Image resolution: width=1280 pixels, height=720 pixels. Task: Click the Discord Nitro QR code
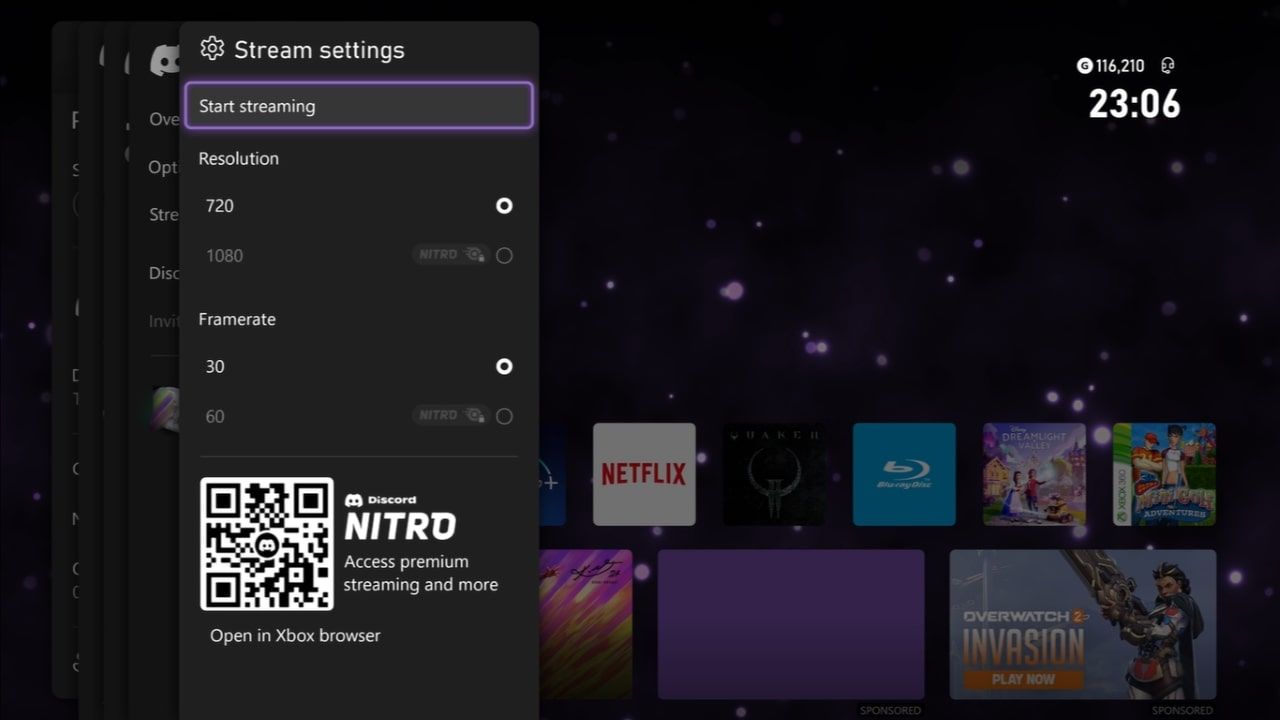[267, 544]
